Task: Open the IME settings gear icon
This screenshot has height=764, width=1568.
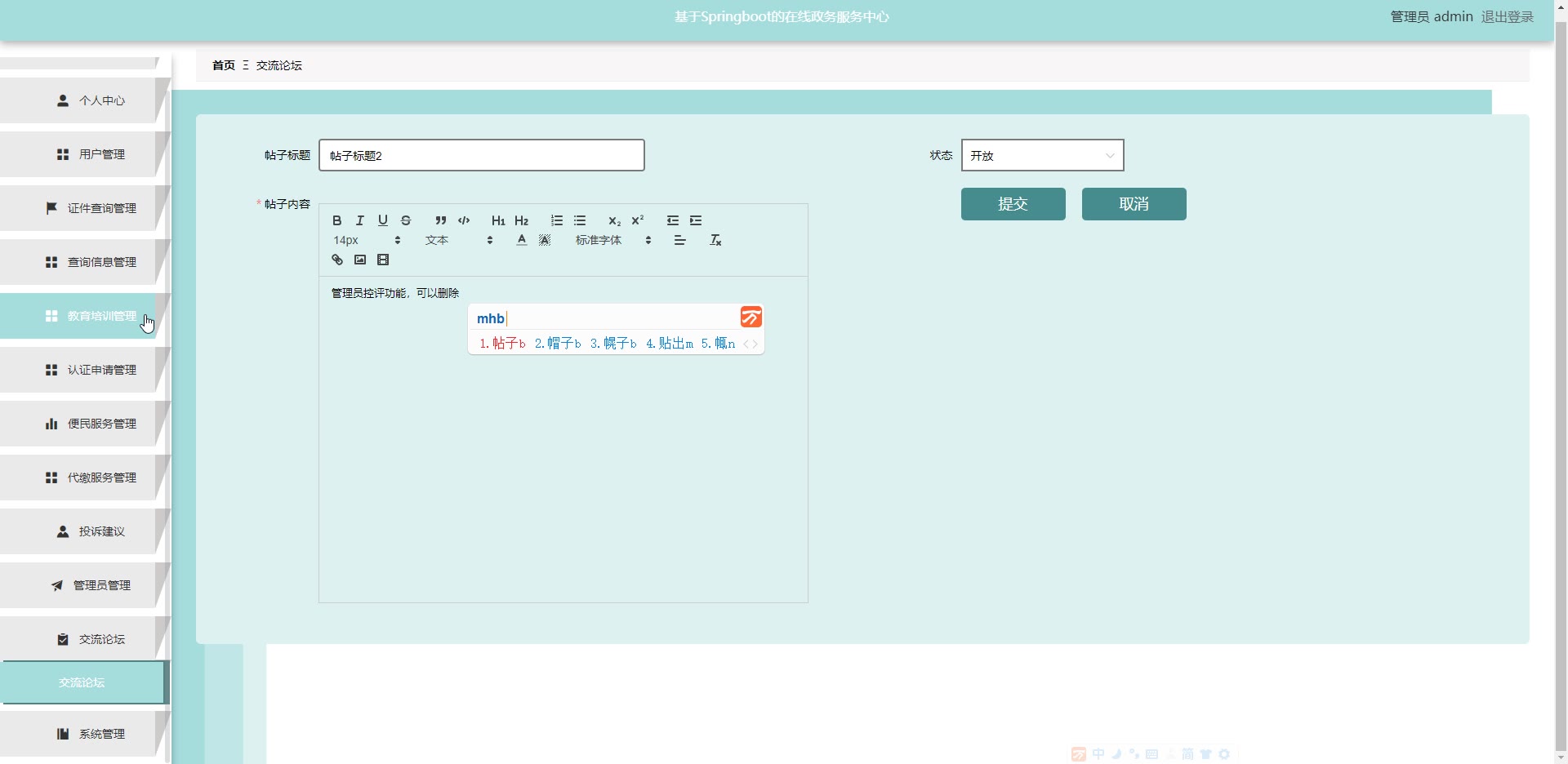Action: click(x=1224, y=754)
